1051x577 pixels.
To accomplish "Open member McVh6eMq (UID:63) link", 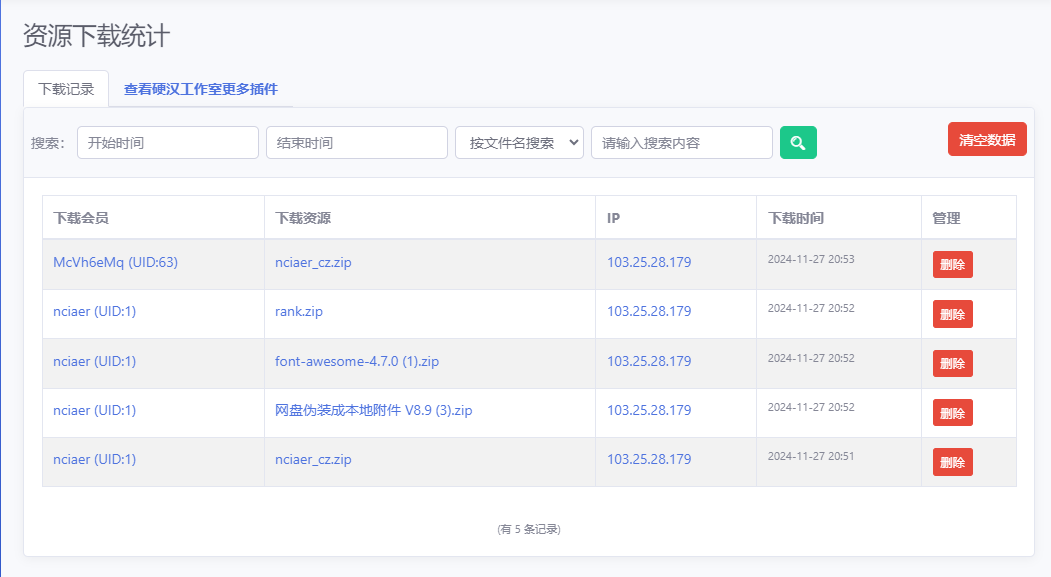I will [x=115, y=262].
